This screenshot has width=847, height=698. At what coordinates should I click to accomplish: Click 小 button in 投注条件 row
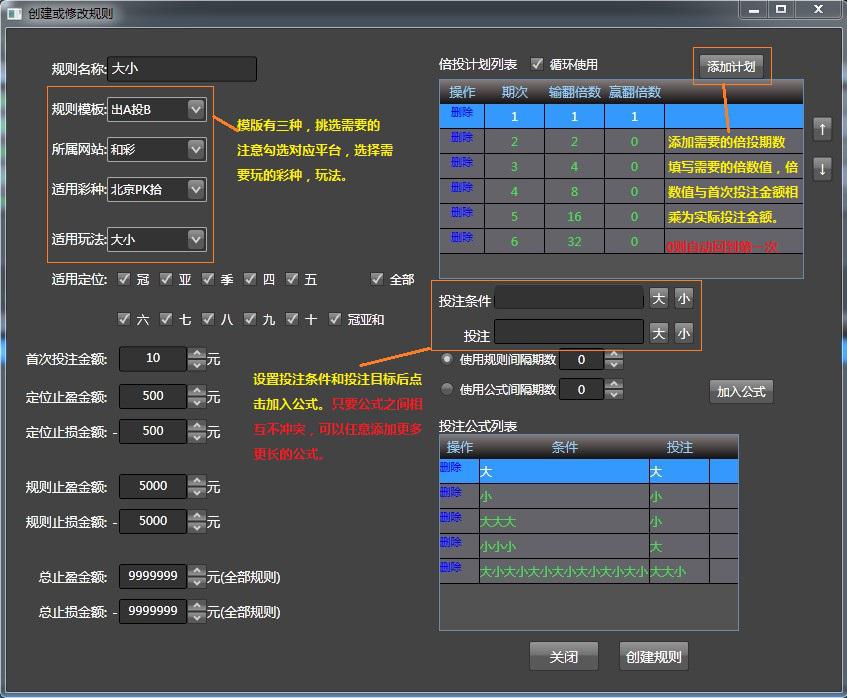(x=683, y=298)
